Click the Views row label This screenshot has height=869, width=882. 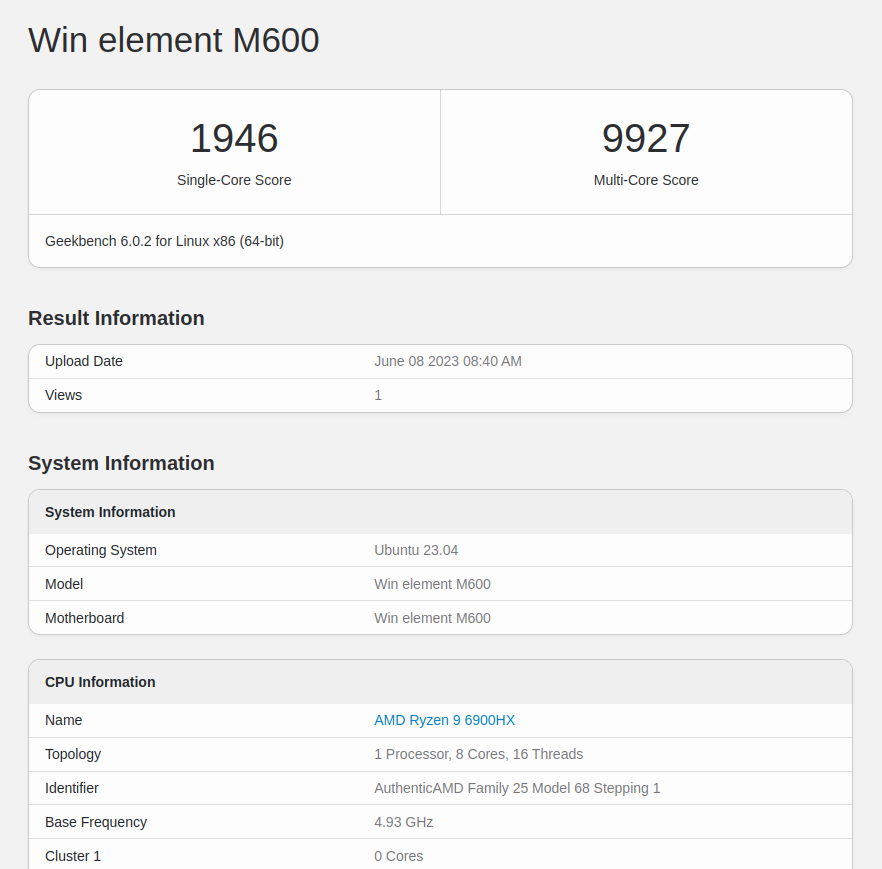pos(64,395)
